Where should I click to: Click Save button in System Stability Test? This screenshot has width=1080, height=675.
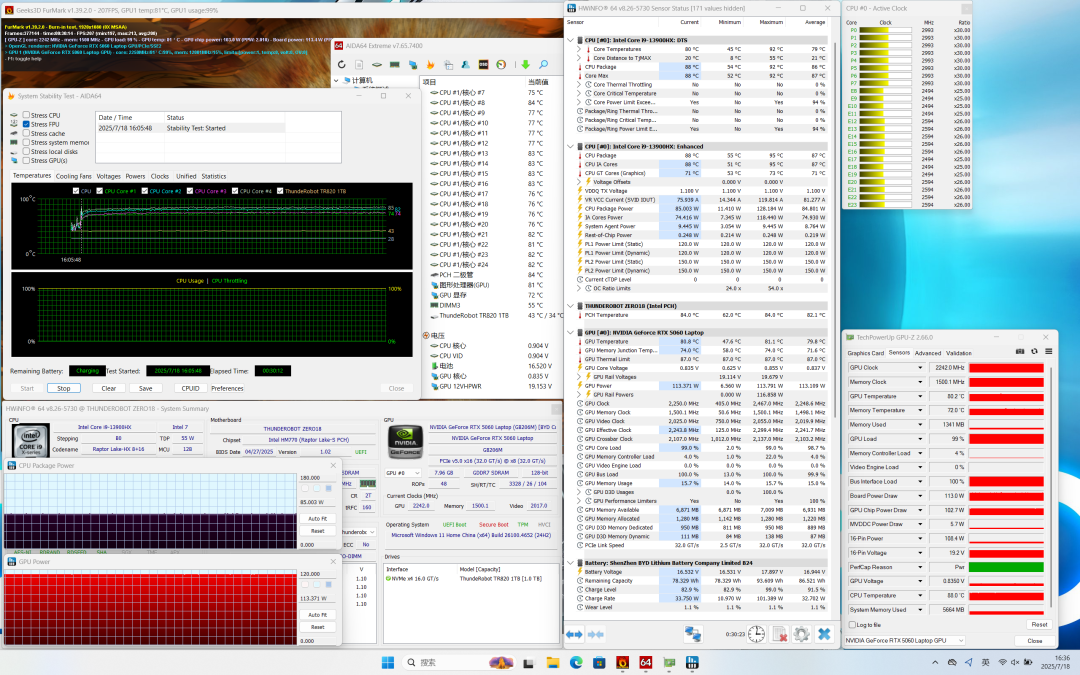point(145,388)
